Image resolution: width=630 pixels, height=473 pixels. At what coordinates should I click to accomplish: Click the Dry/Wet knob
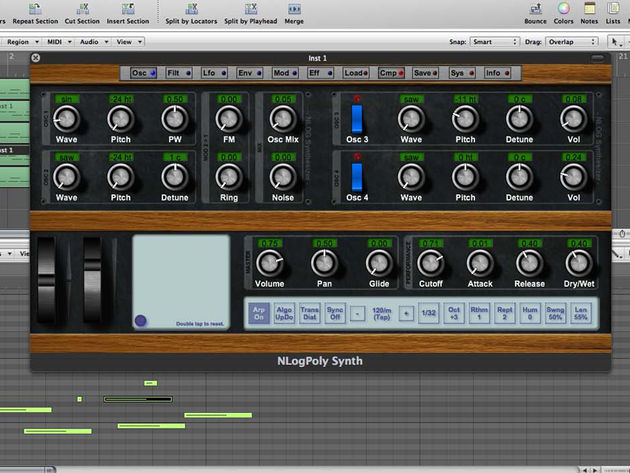tap(579, 263)
